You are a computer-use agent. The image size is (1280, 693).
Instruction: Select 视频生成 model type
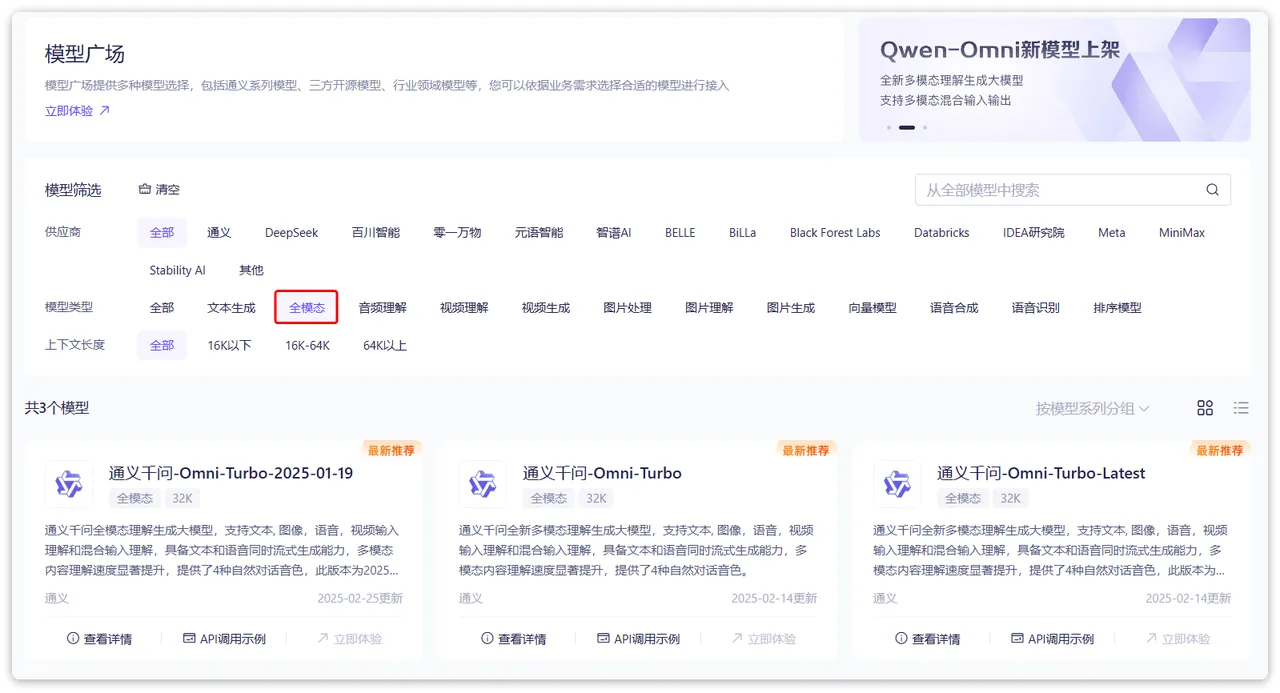(x=546, y=307)
